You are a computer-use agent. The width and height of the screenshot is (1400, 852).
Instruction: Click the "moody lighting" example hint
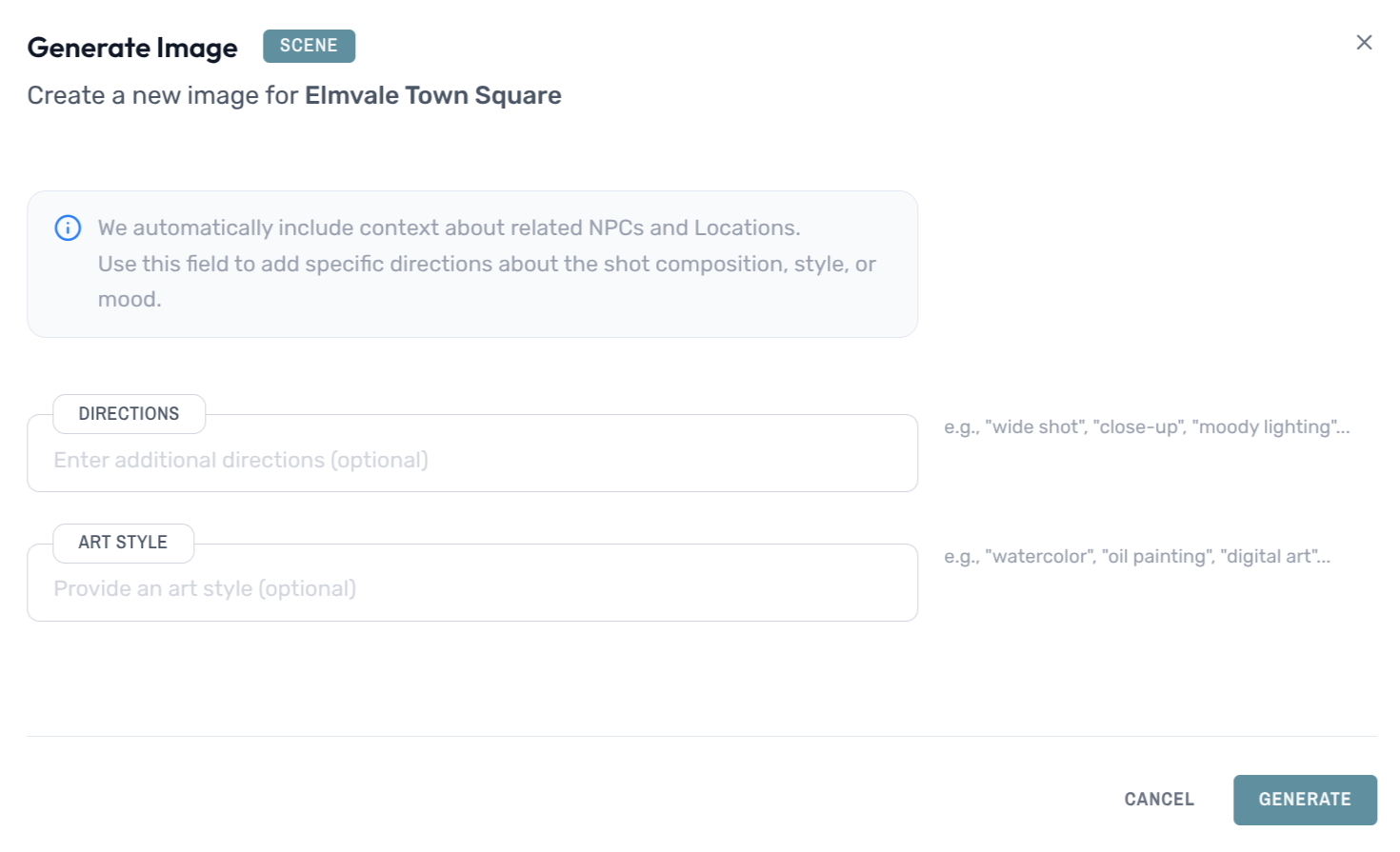[x=1265, y=427]
